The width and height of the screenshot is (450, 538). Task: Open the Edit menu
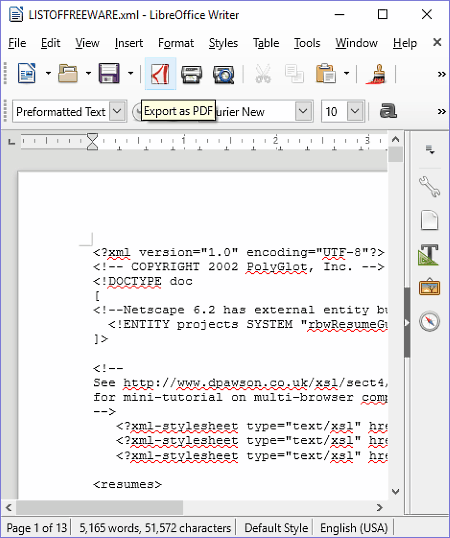tap(50, 43)
